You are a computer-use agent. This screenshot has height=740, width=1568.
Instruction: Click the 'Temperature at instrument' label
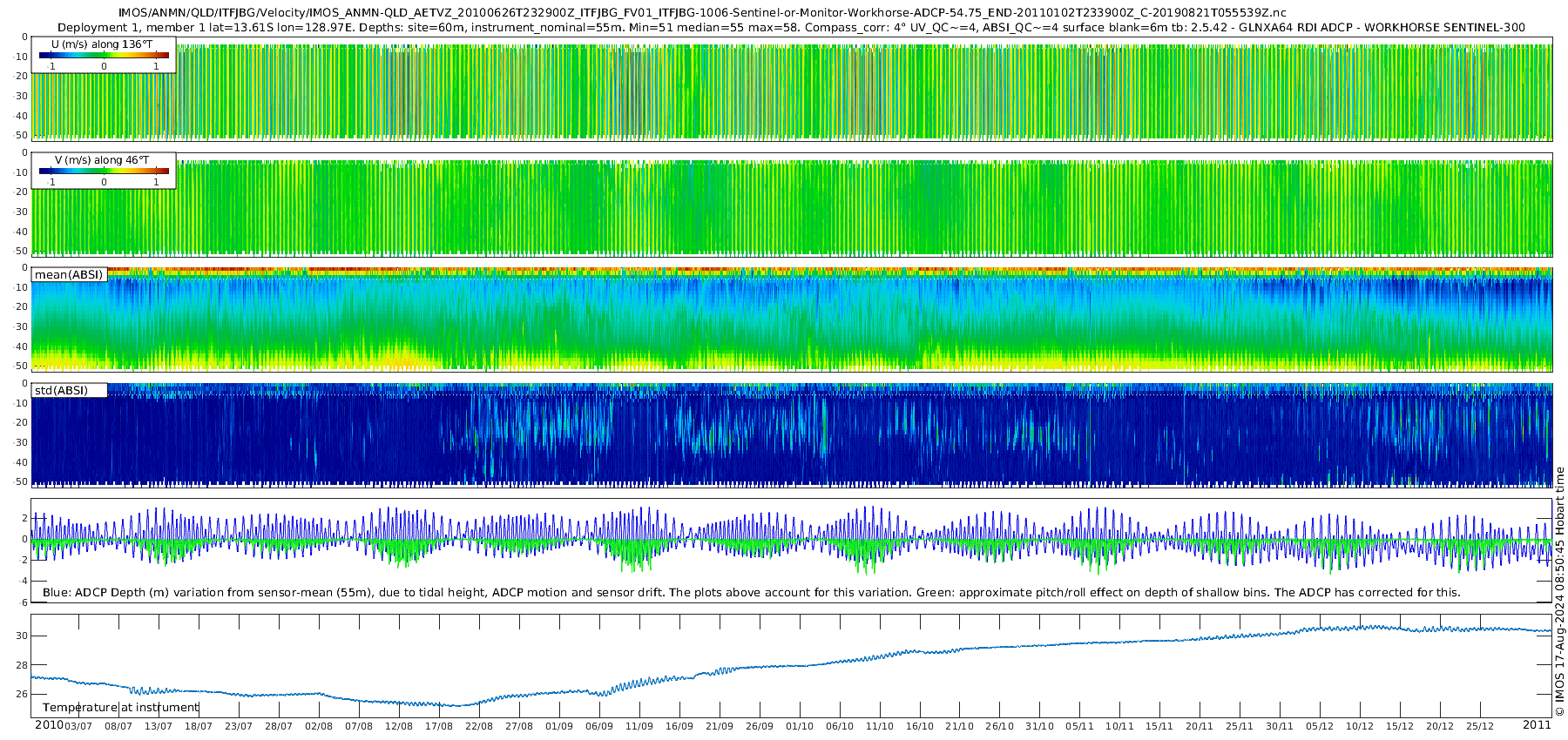tap(121, 708)
